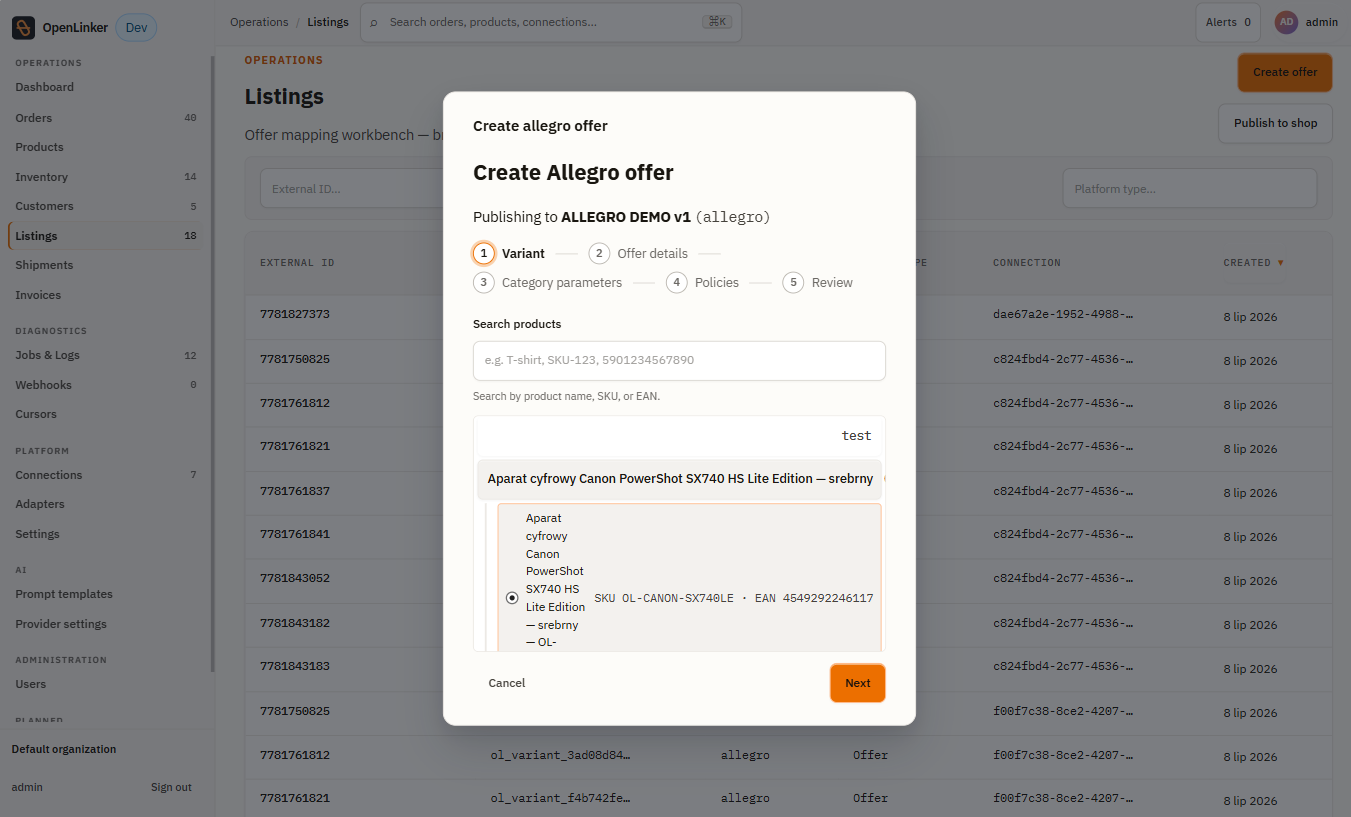1351x817 pixels.
Task: Click the sidebar vertical scrollbar
Action: point(212,364)
